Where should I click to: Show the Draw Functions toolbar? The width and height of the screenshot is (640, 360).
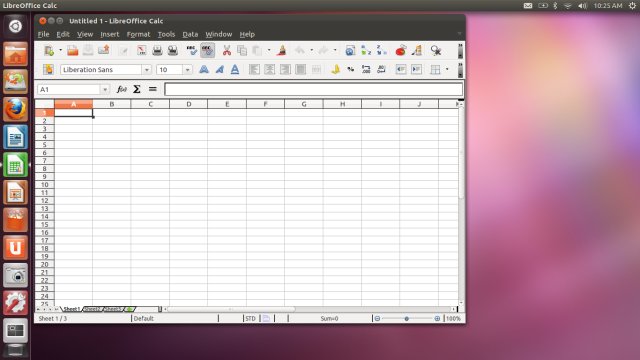(x=417, y=50)
